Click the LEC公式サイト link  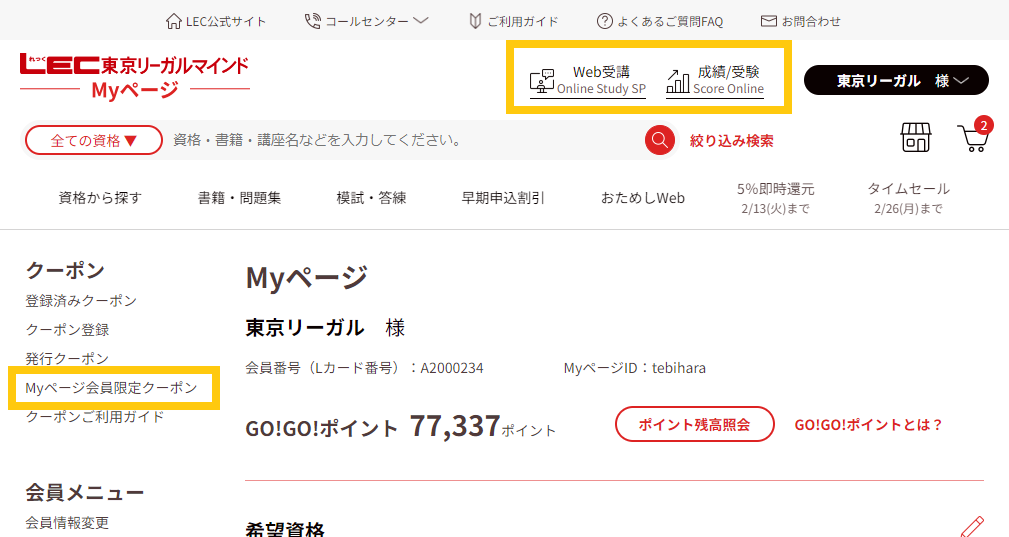point(225,21)
